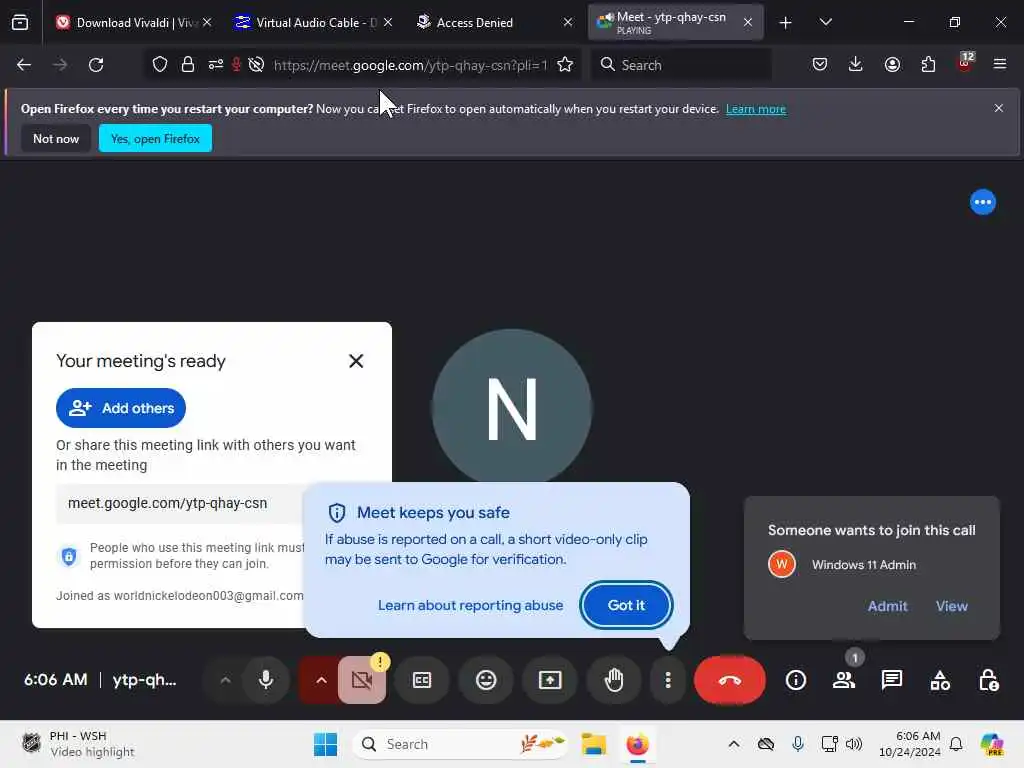1024x768 pixels.
Task: Open the Windows Start menu
Action: coord(325,744)
